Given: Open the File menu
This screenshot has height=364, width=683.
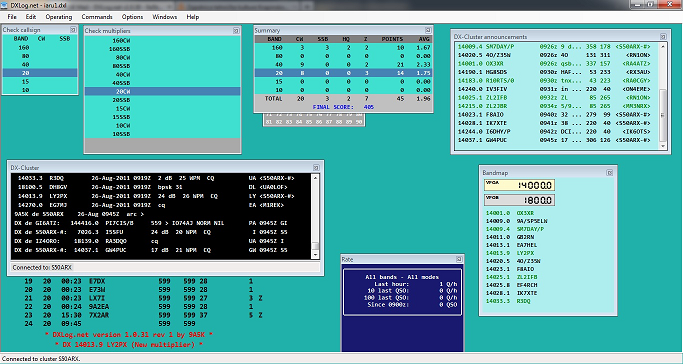Looking at the screenshot, I should tap(12, 17).
